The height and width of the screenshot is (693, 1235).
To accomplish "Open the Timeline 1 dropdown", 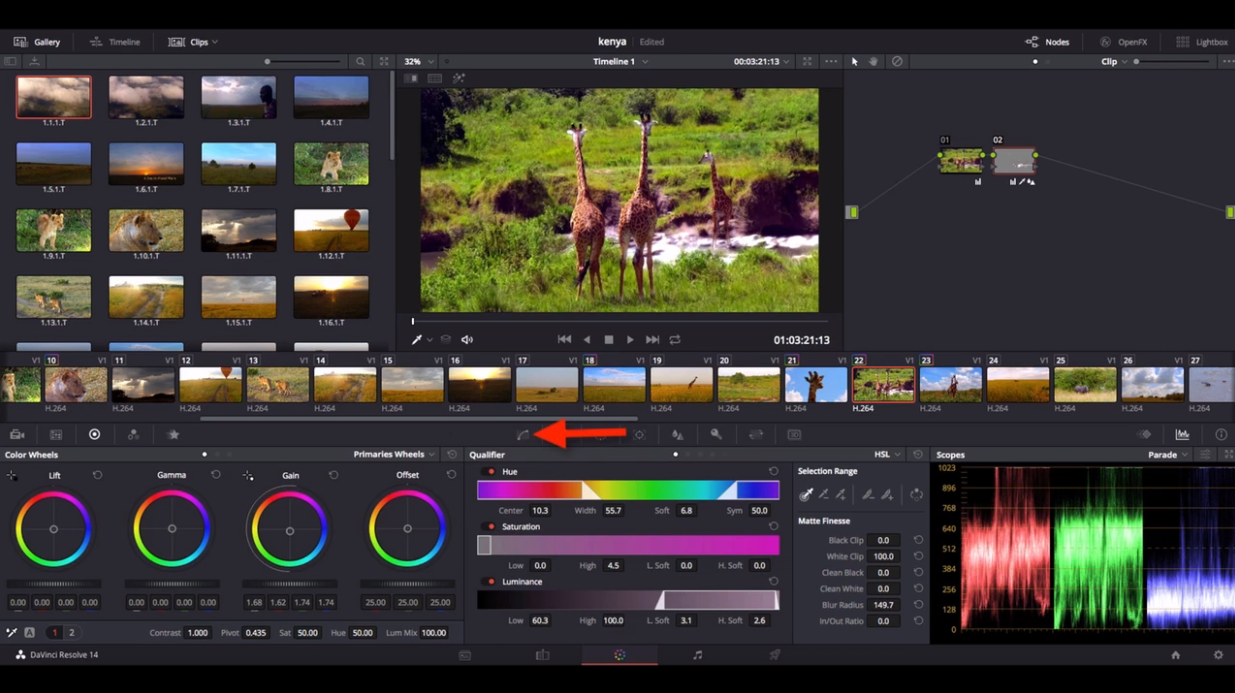I will coord(620,62).
